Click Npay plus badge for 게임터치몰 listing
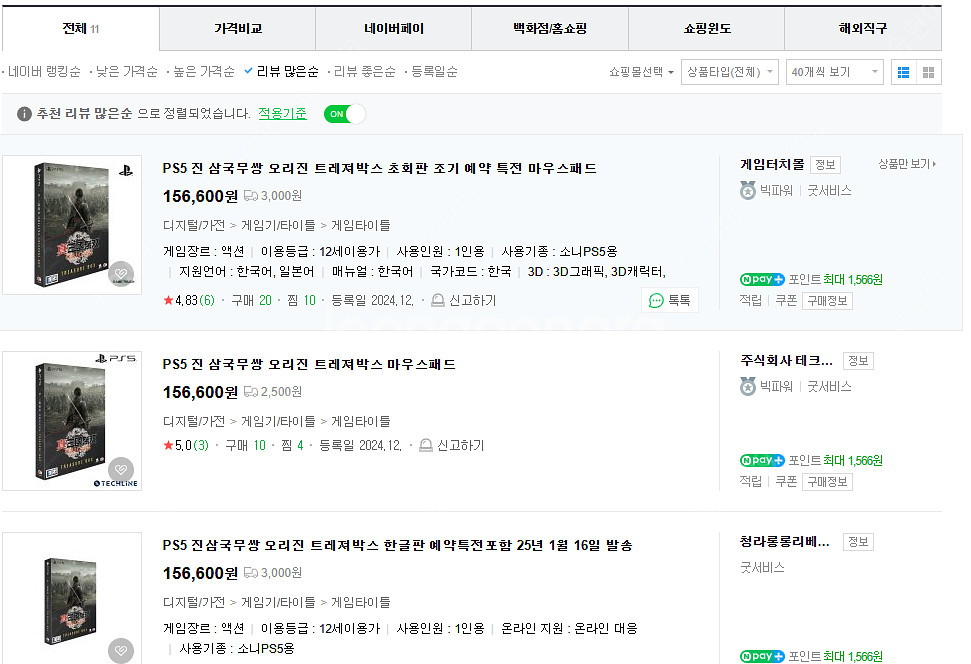Viewport: 971px width, 664px height. pos(762,279)
